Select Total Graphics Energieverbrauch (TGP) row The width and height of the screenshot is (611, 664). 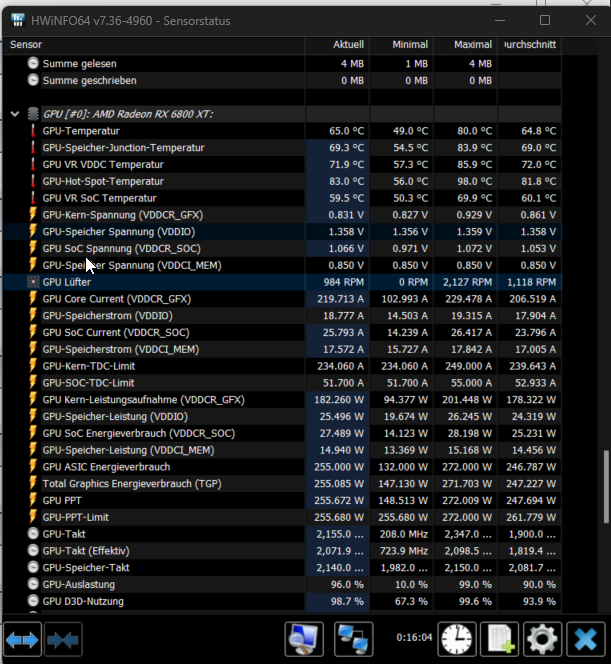point(283,484)
